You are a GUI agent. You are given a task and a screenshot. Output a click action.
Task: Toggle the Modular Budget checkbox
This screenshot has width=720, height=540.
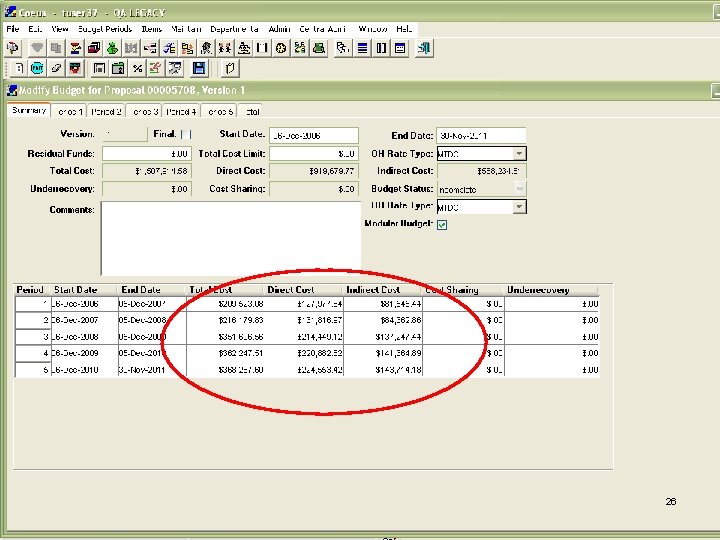[442, 225]
